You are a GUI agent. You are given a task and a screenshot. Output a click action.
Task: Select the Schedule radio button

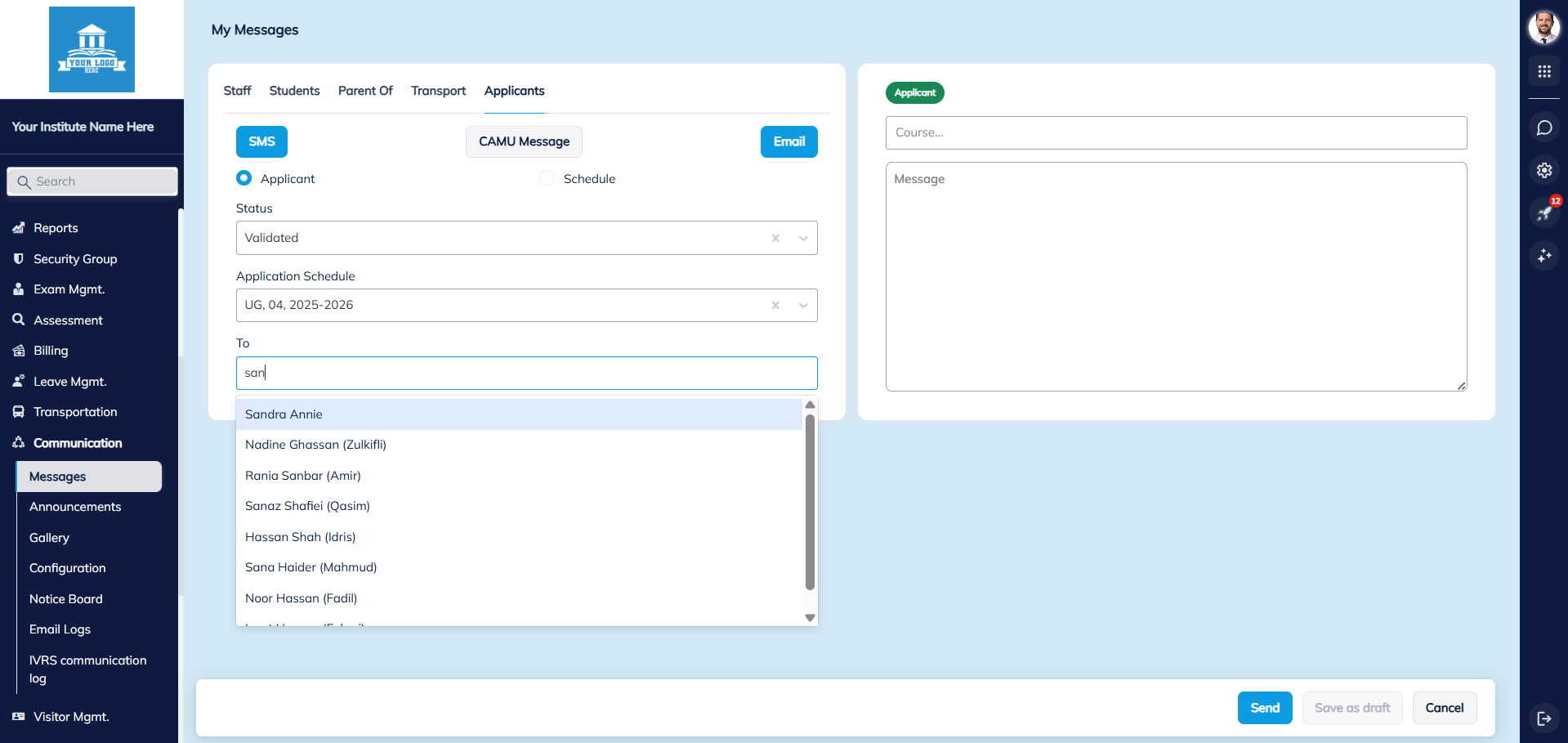pyautogui.click(x=546, y=177)
